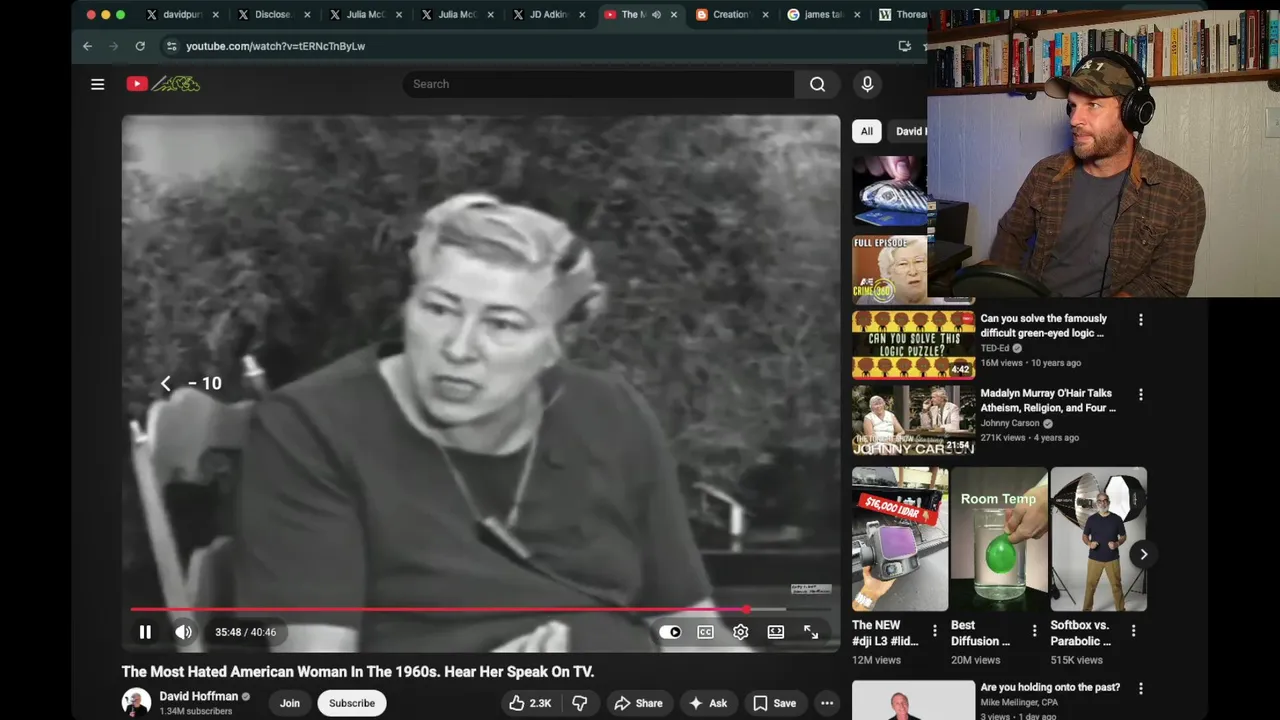Reload the page

click(140, 46)
